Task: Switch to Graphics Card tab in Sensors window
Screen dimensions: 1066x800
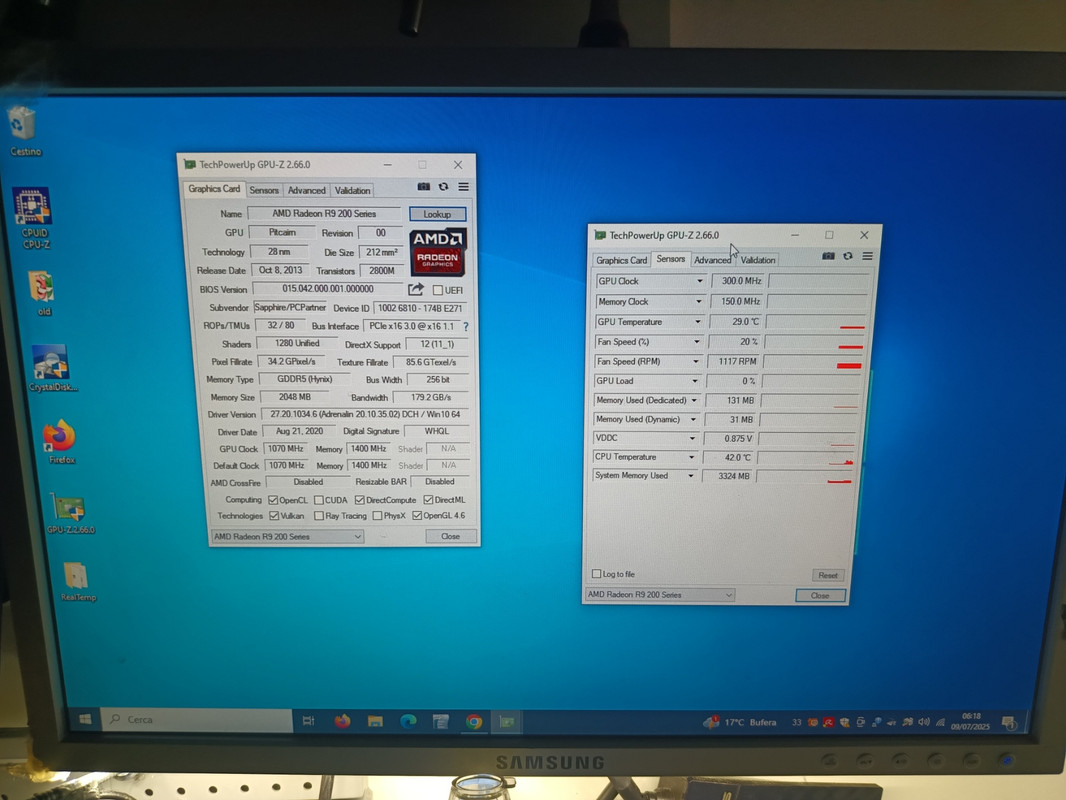Action: (621, 260)
